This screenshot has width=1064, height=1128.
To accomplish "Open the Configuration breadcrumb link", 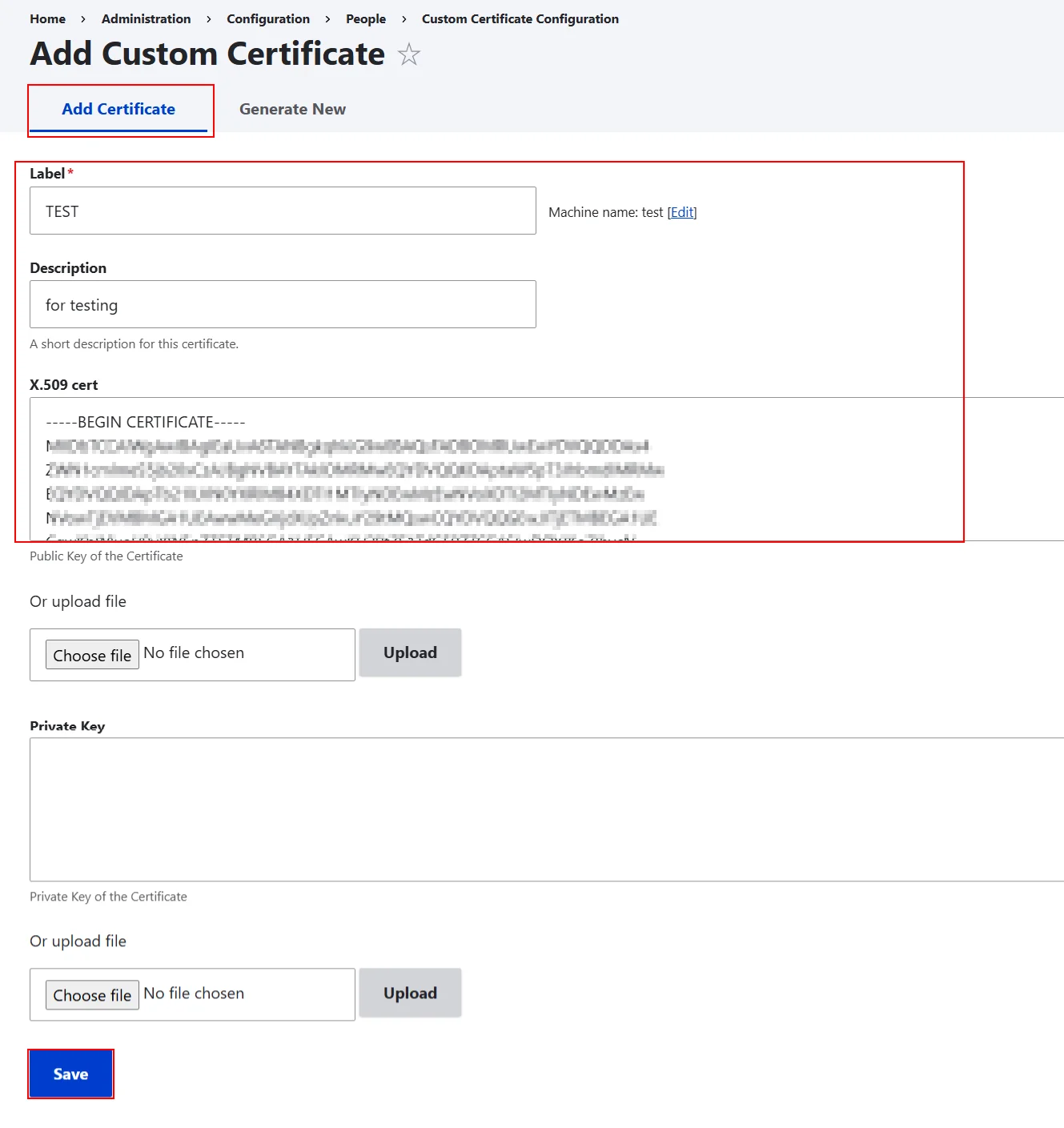I will (267, 18).
